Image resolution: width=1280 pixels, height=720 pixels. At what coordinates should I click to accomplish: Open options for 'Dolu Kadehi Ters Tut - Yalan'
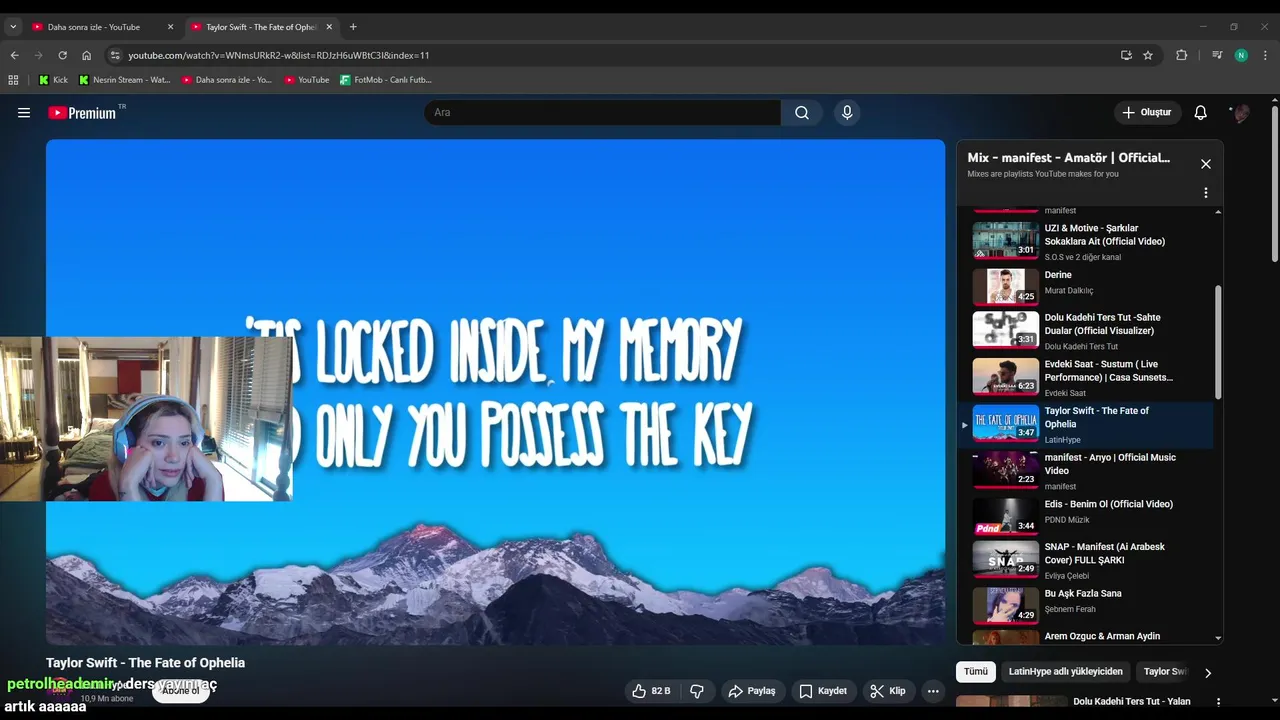point(1217,702)
